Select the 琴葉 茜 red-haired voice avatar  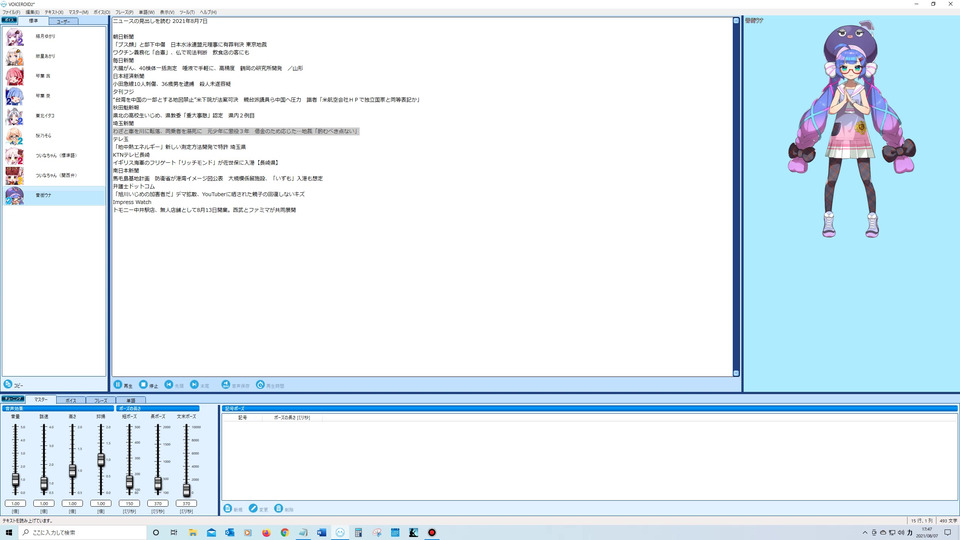[14, 77]
